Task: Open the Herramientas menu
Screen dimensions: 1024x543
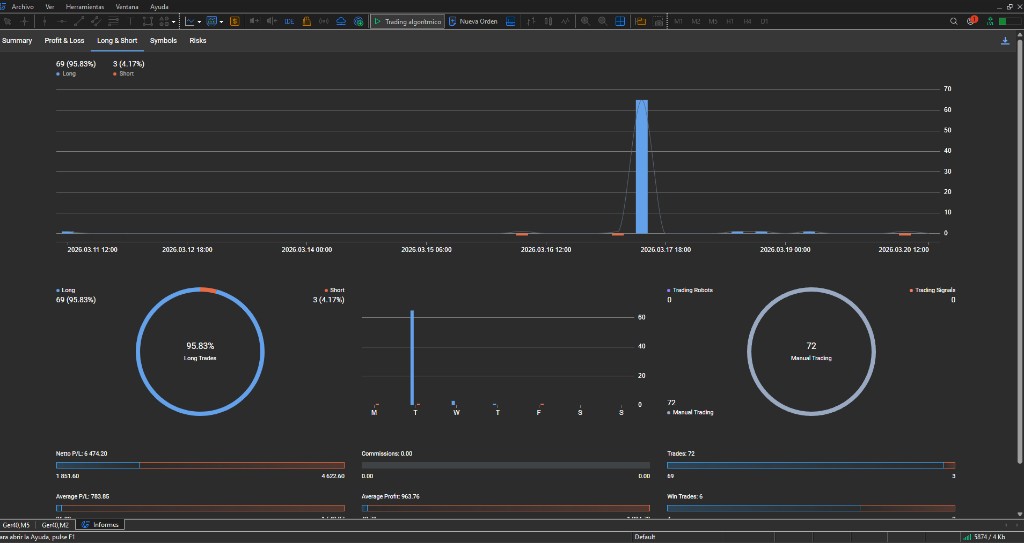Action: point(85,6)
